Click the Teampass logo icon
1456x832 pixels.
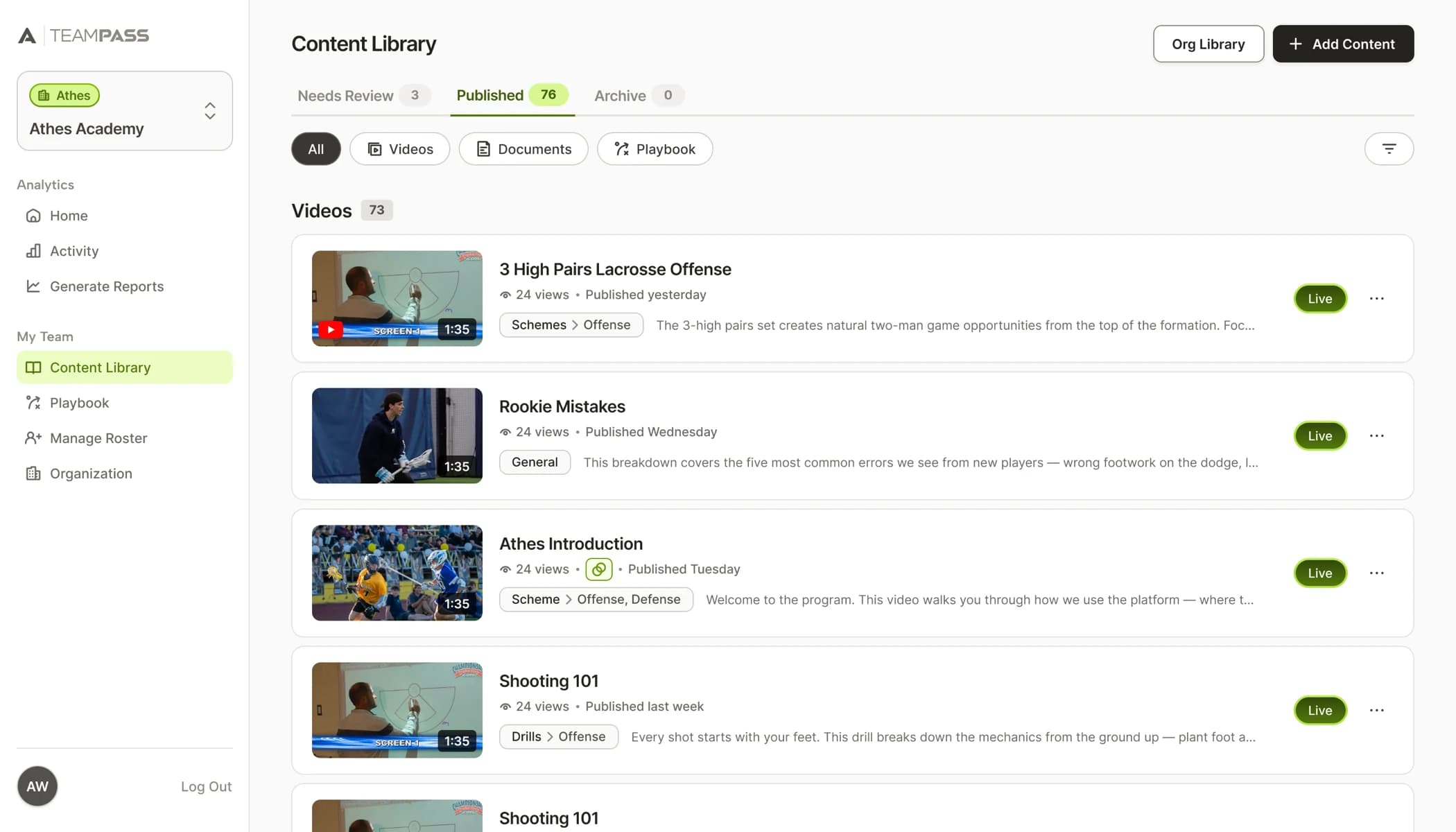point(27,35)
